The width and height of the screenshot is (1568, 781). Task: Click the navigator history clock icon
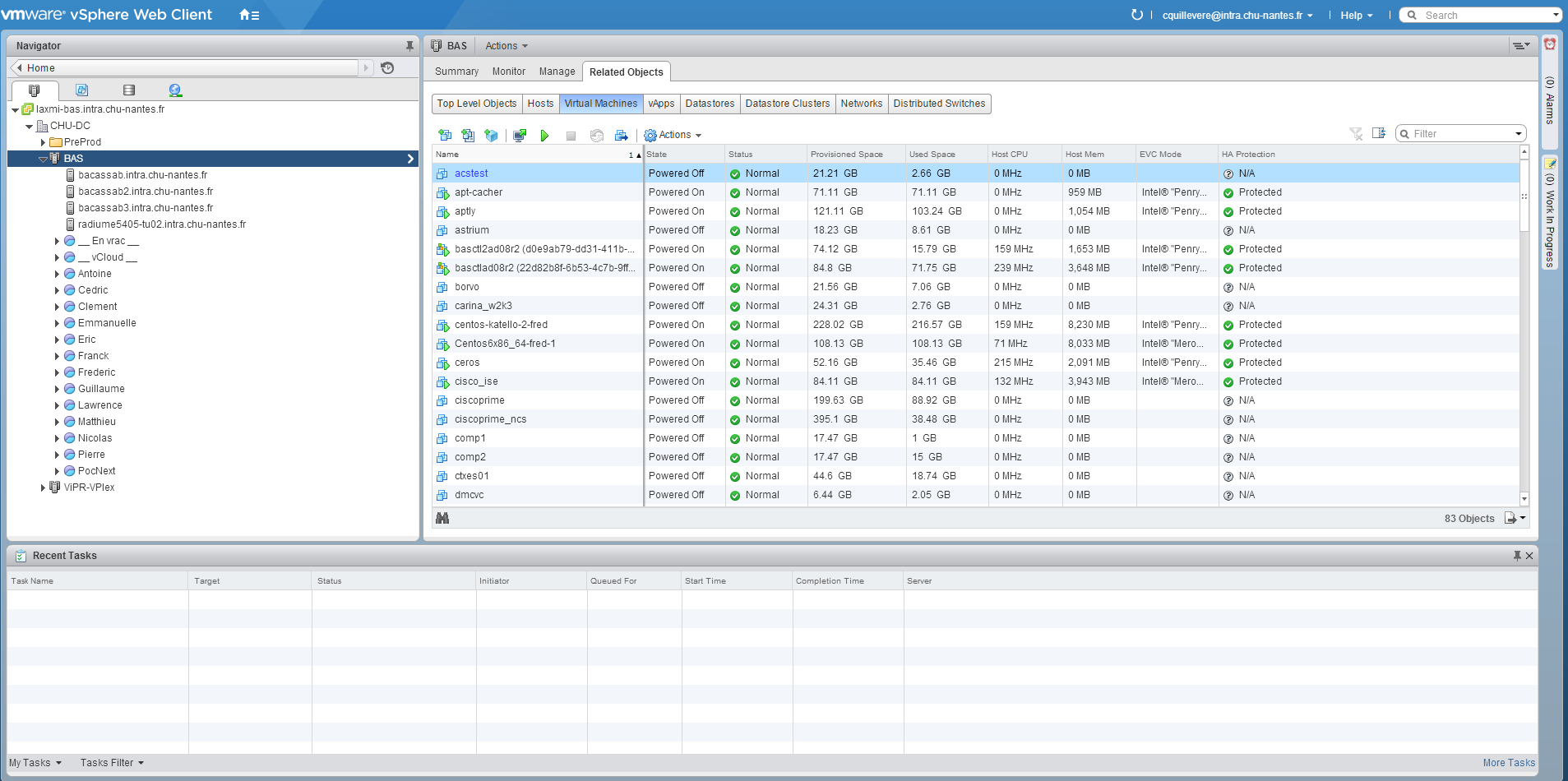point(387,68)
